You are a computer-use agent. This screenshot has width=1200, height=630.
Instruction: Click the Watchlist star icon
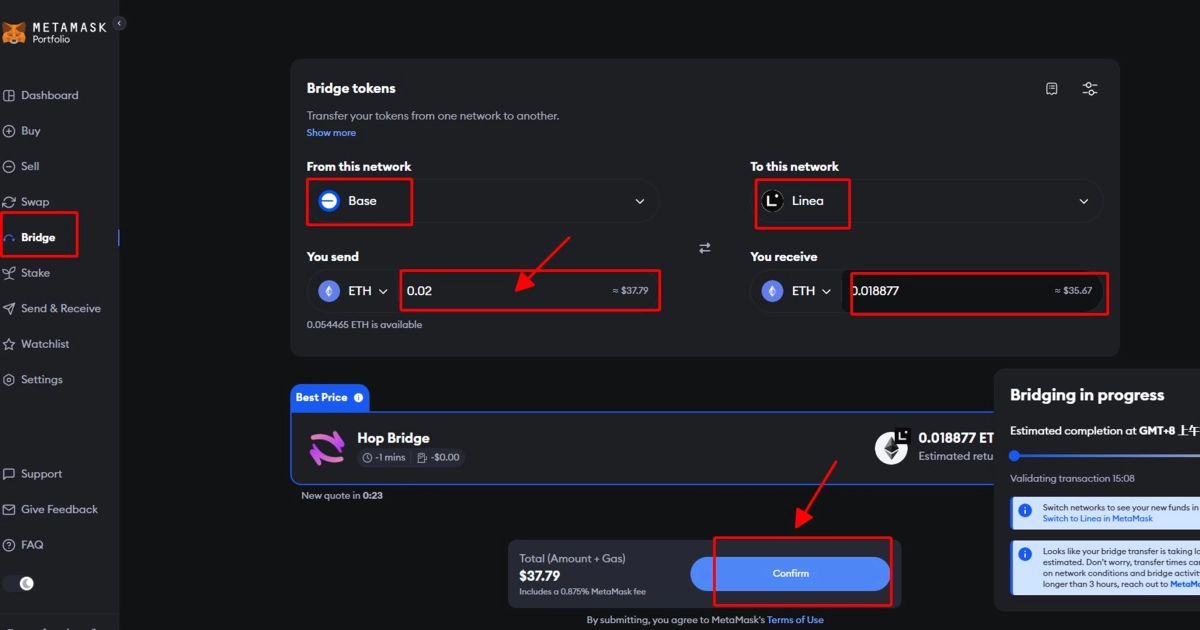coord(10,344)
